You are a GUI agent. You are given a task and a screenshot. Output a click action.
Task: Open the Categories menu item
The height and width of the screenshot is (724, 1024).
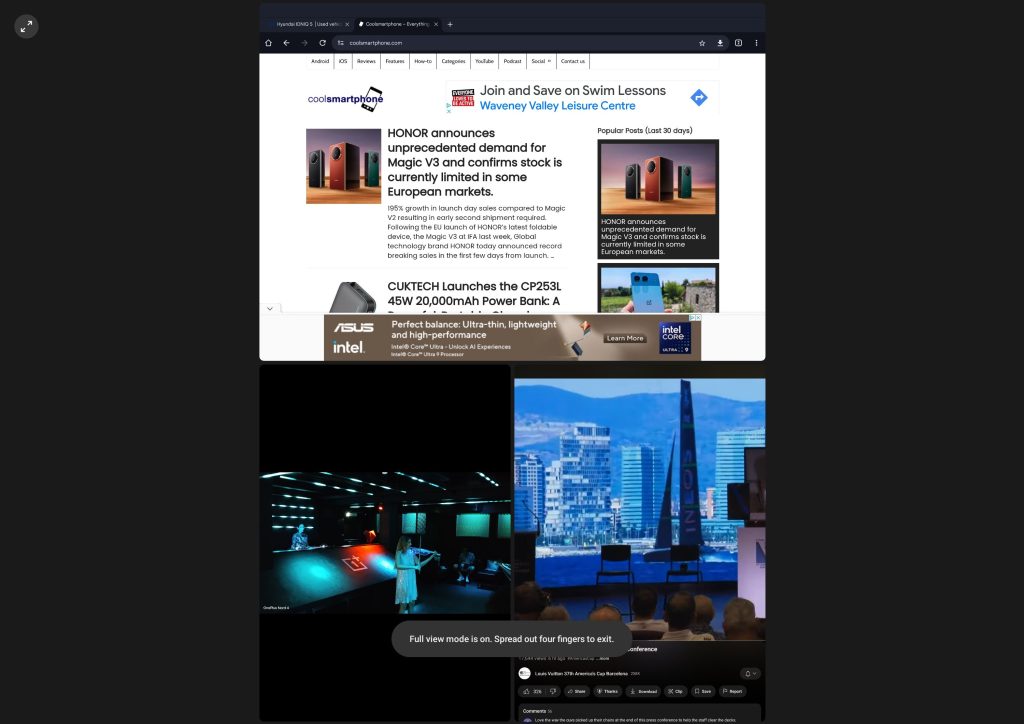click(453, 61)
